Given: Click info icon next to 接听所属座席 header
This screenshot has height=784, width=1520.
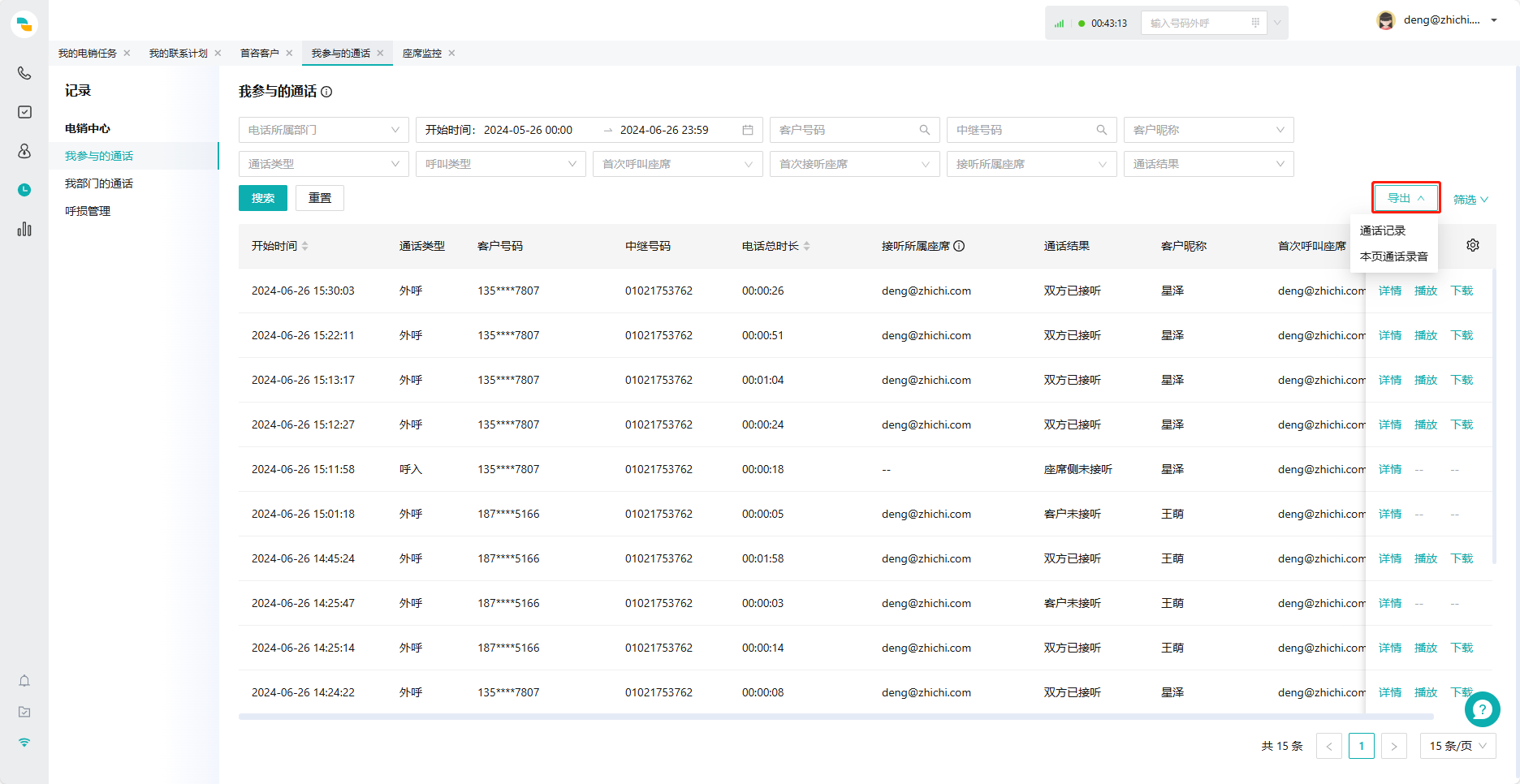Looking at the screenshot, I should (959, 246).
